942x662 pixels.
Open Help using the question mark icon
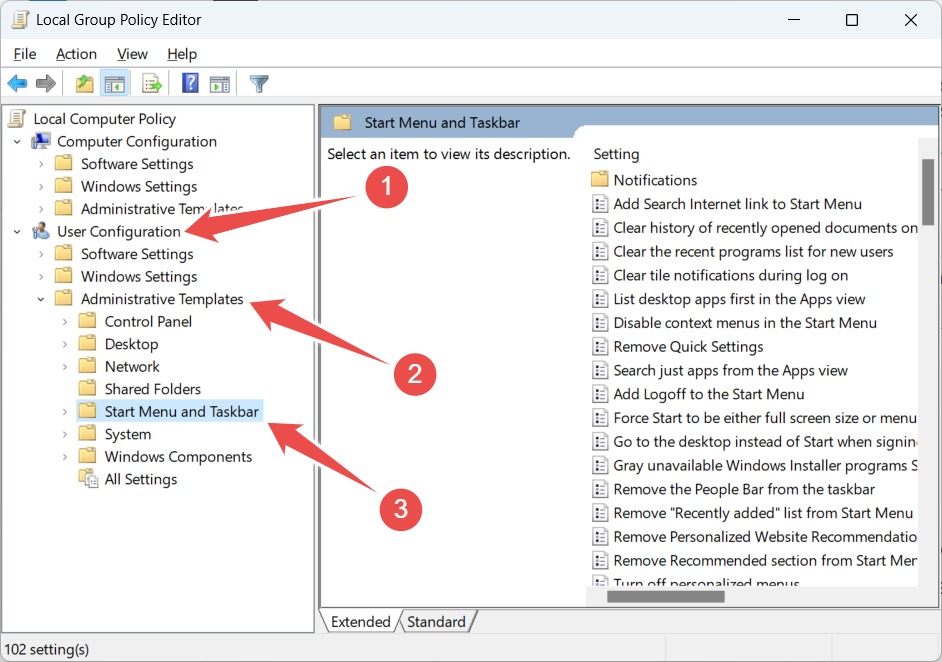click(190, 83)
